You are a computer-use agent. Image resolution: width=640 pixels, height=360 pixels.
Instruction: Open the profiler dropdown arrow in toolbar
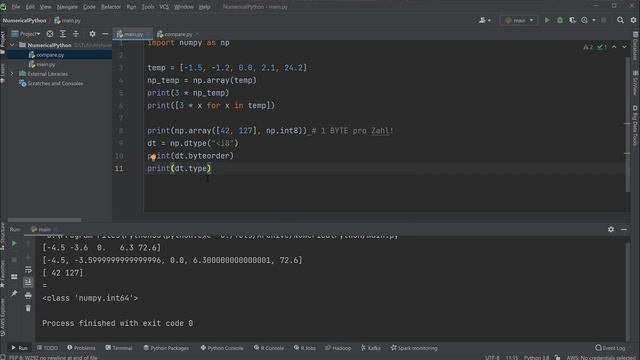[x=593, y=20]
